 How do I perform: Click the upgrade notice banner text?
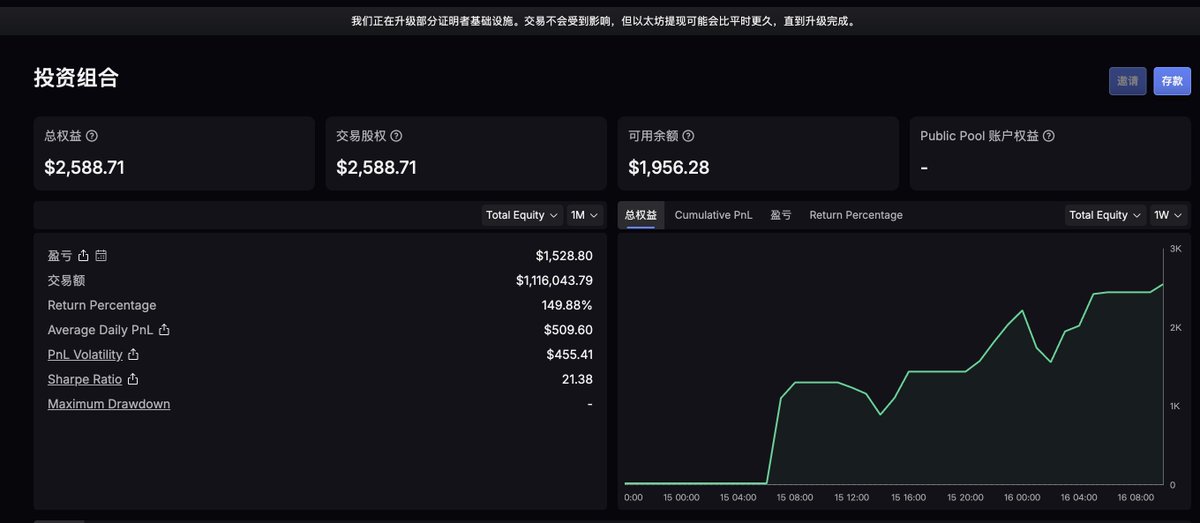pos(603,21)
